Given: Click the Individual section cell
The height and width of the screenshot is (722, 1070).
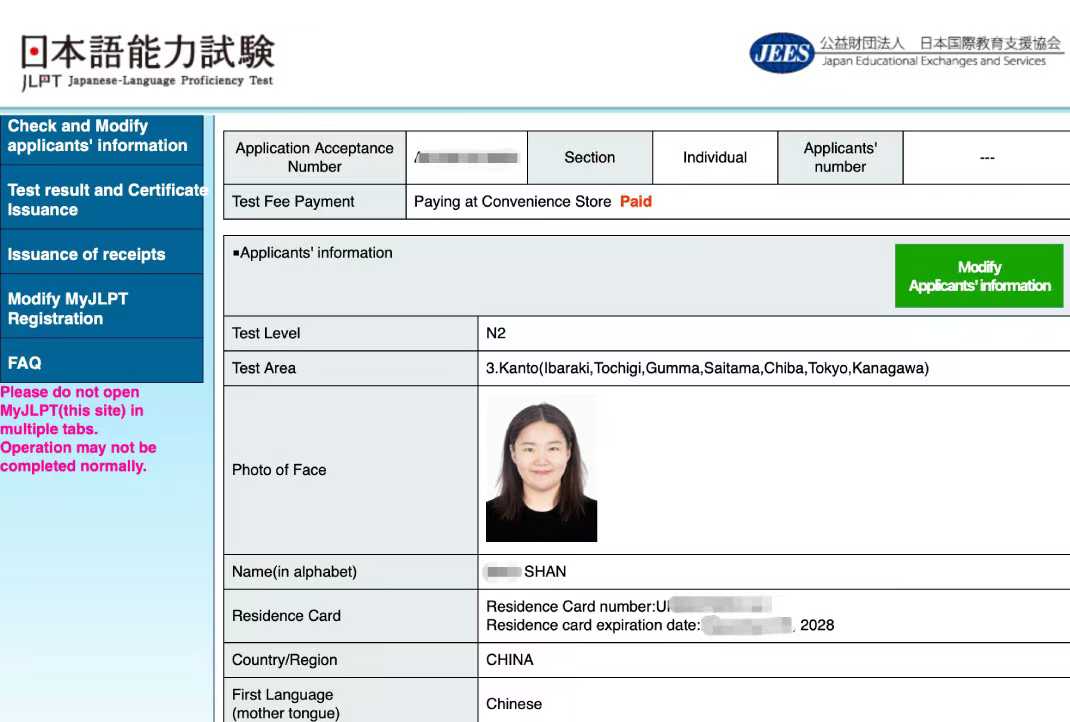Looking at the screenshot, I should pos(714,158).
